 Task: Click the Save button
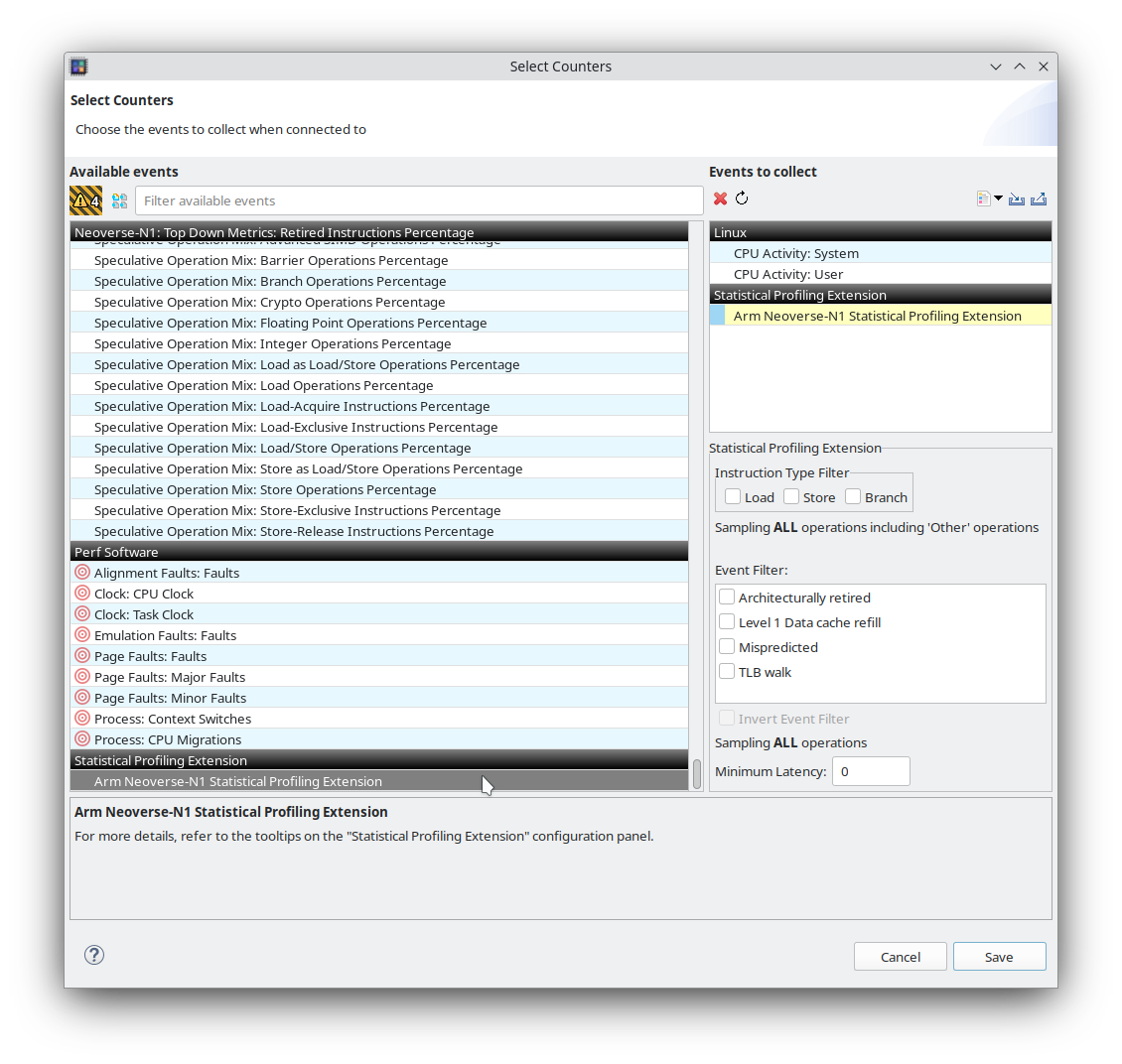999,956
